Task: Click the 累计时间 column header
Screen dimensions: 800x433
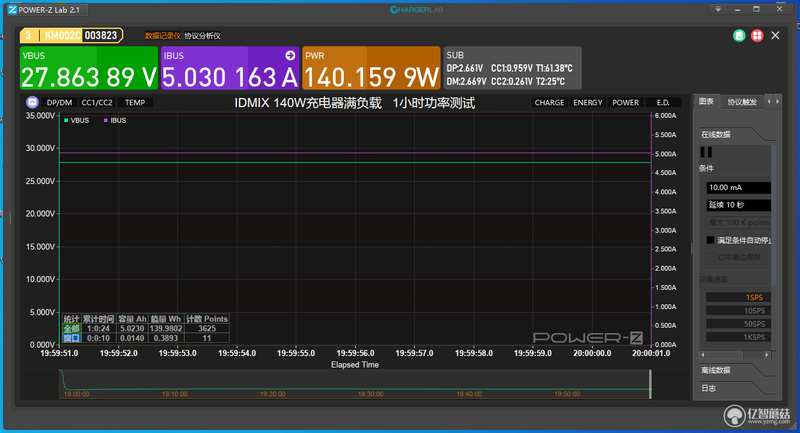Action: [98, 319]
